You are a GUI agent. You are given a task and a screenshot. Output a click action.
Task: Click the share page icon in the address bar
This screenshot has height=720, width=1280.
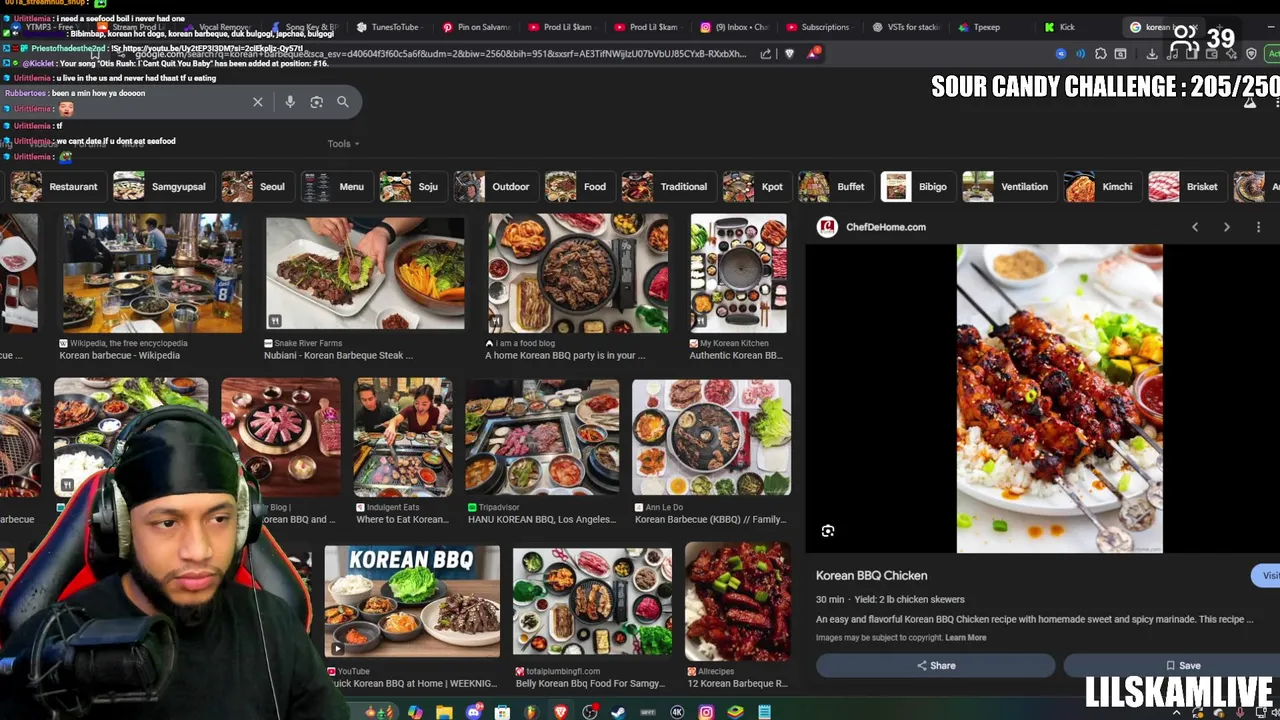coord(766,54)
